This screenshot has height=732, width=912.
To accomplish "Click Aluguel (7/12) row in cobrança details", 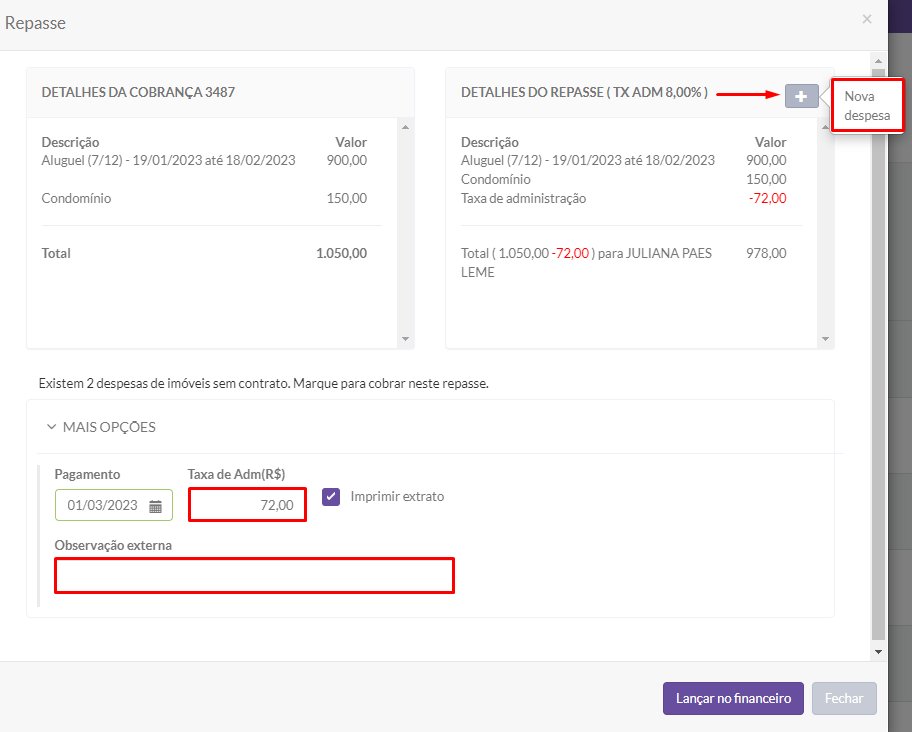I will [x=204, y=160].
